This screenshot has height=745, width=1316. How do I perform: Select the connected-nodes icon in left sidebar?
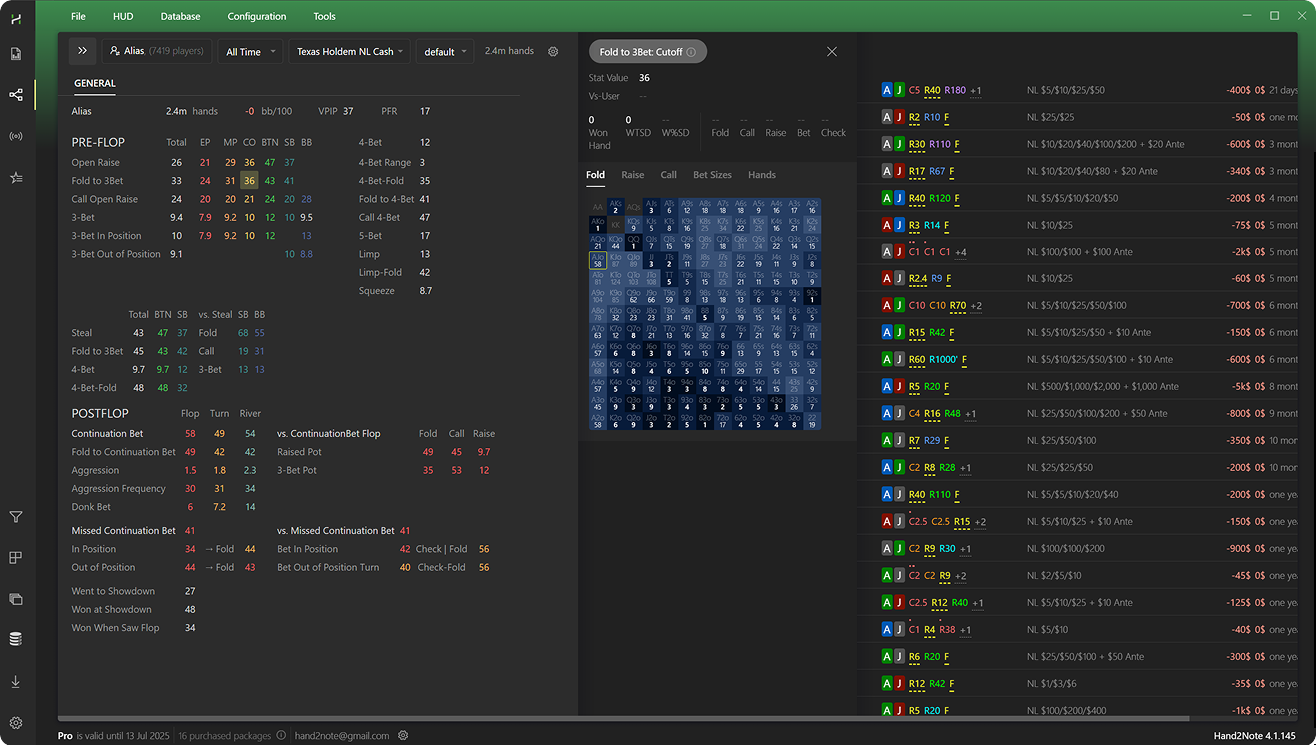pyautogui.click(x=16, y=94)
